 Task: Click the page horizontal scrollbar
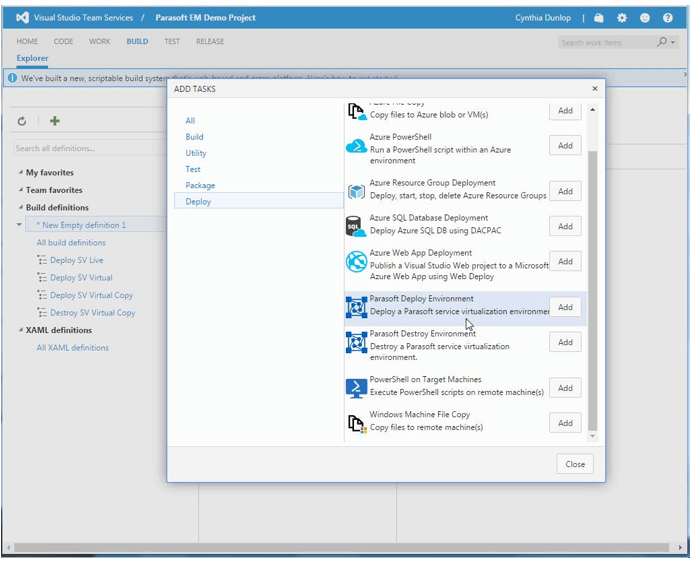point(341,548)
